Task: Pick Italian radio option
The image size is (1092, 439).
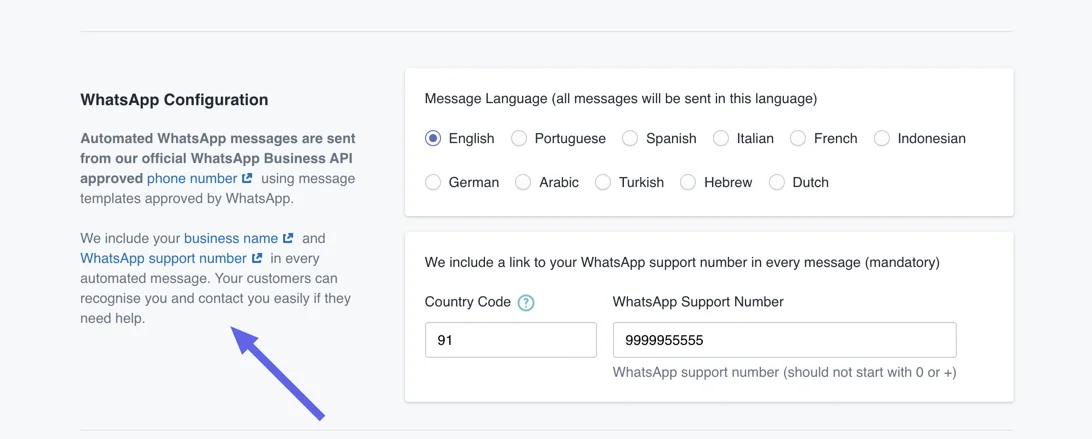Action: [x=721, y=138]
